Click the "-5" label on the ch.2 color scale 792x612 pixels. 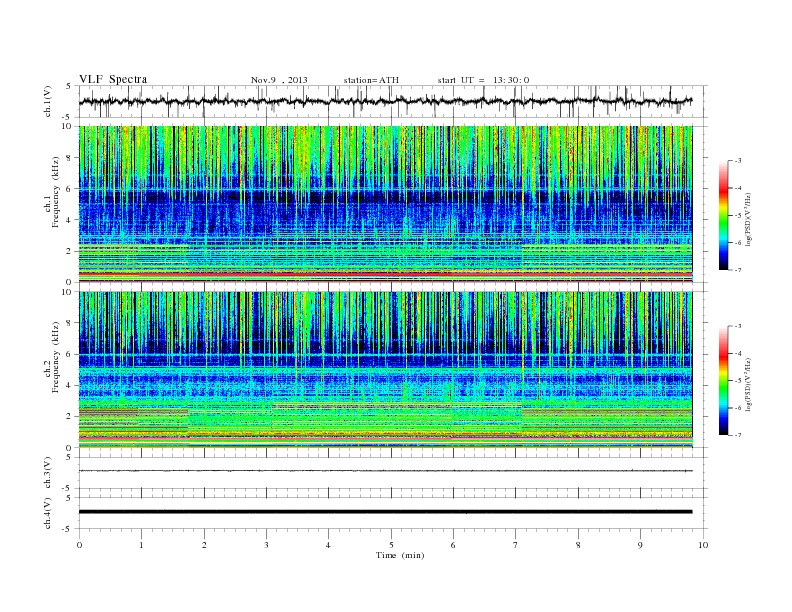738,381
